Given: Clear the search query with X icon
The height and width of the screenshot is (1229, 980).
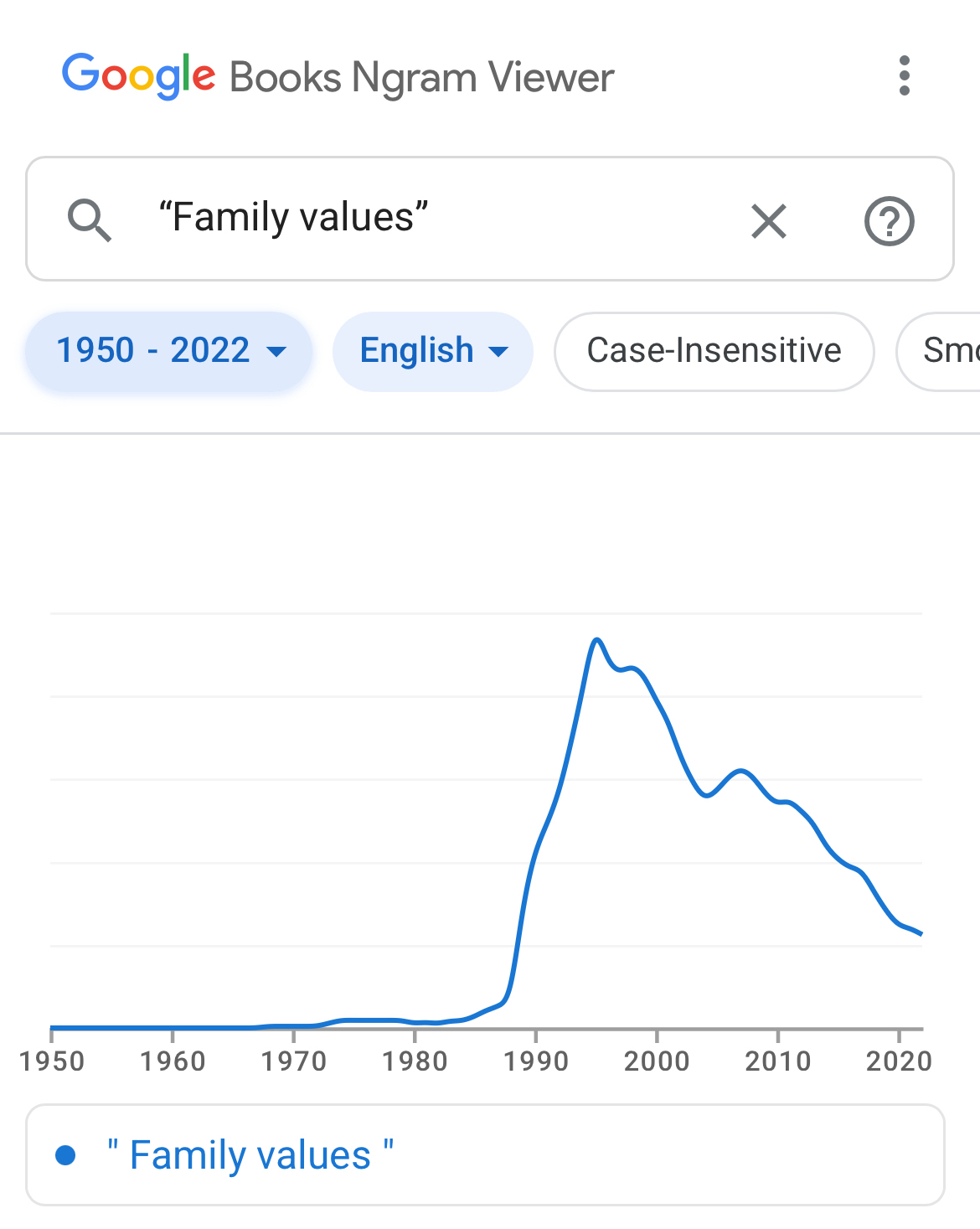Looking at the screenshot, I should 768,221.
